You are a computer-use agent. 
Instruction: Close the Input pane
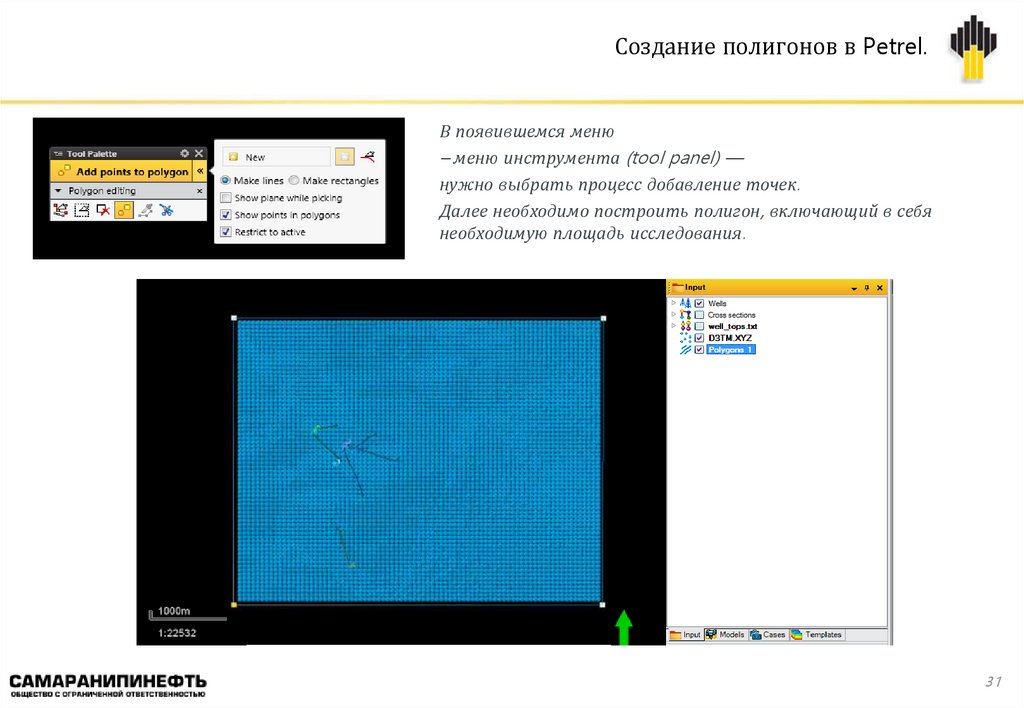880,287
